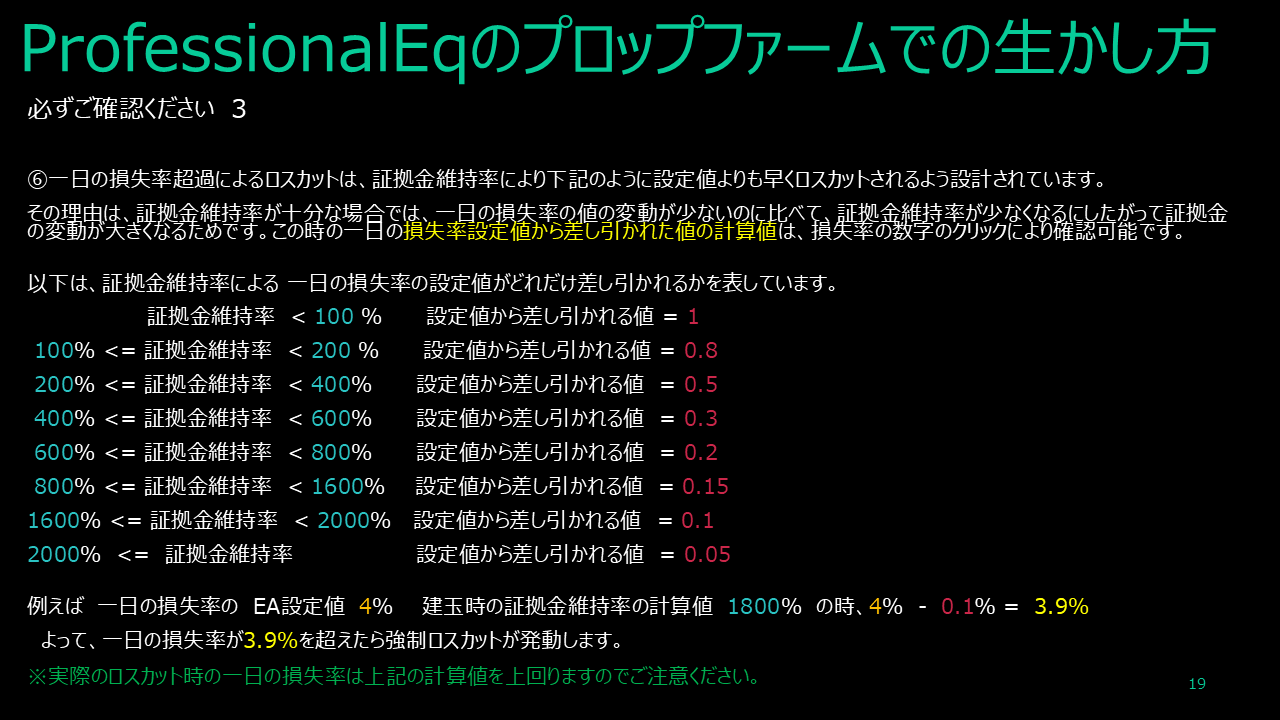The height and width of the screenshot is (720, 1280).
Task: Click orange "4%" right after "EA設定値"
Action: click(x=375, y=606)
